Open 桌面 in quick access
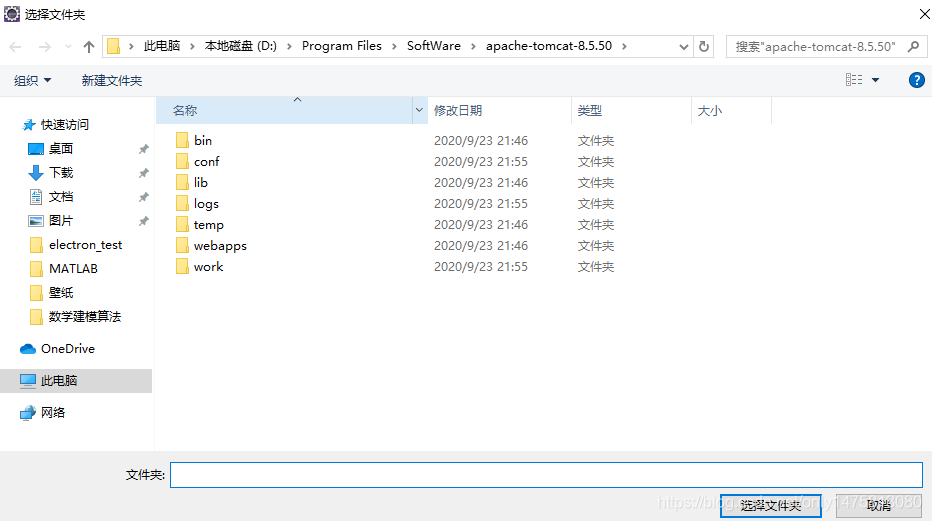932x521 pixels. pyautogui.click(x=60, y=149)
